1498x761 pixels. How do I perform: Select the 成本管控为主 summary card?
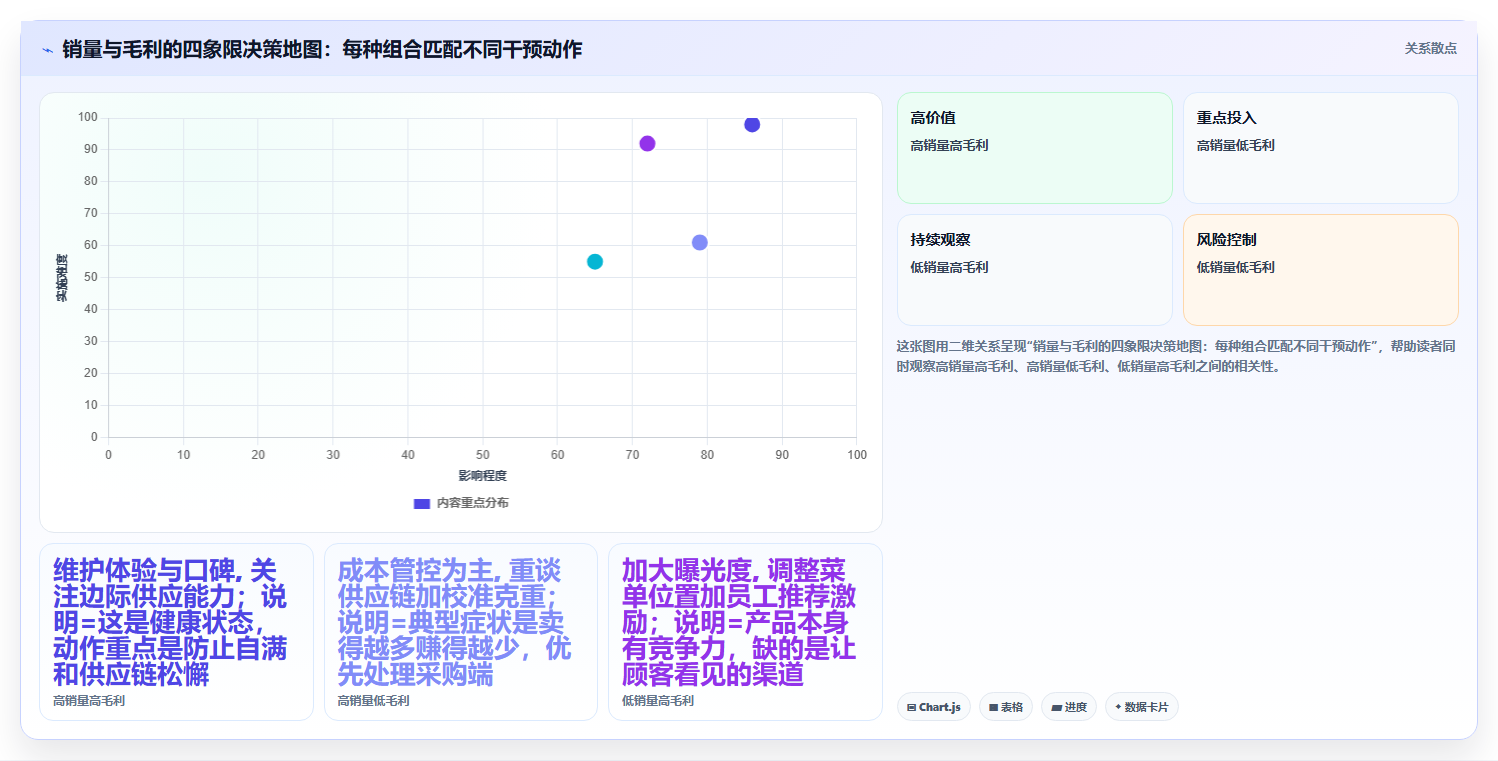[460, 632]
